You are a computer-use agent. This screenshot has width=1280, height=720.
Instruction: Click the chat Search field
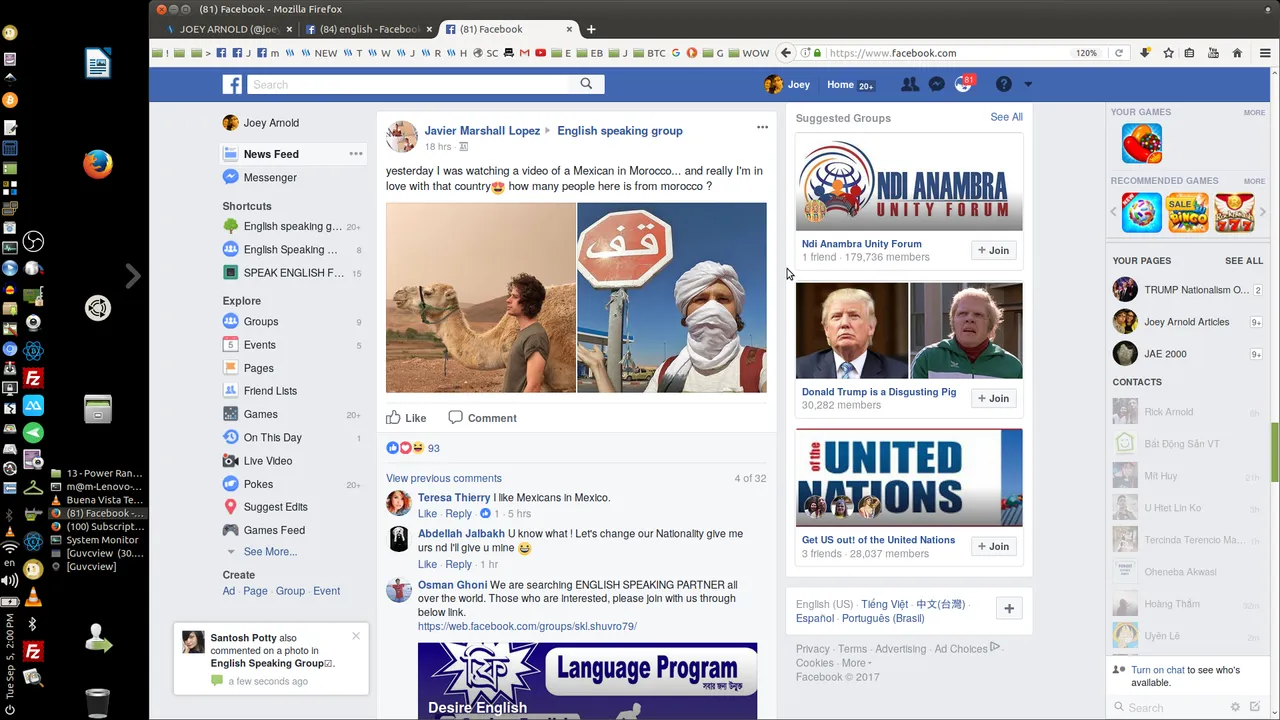1170,707
